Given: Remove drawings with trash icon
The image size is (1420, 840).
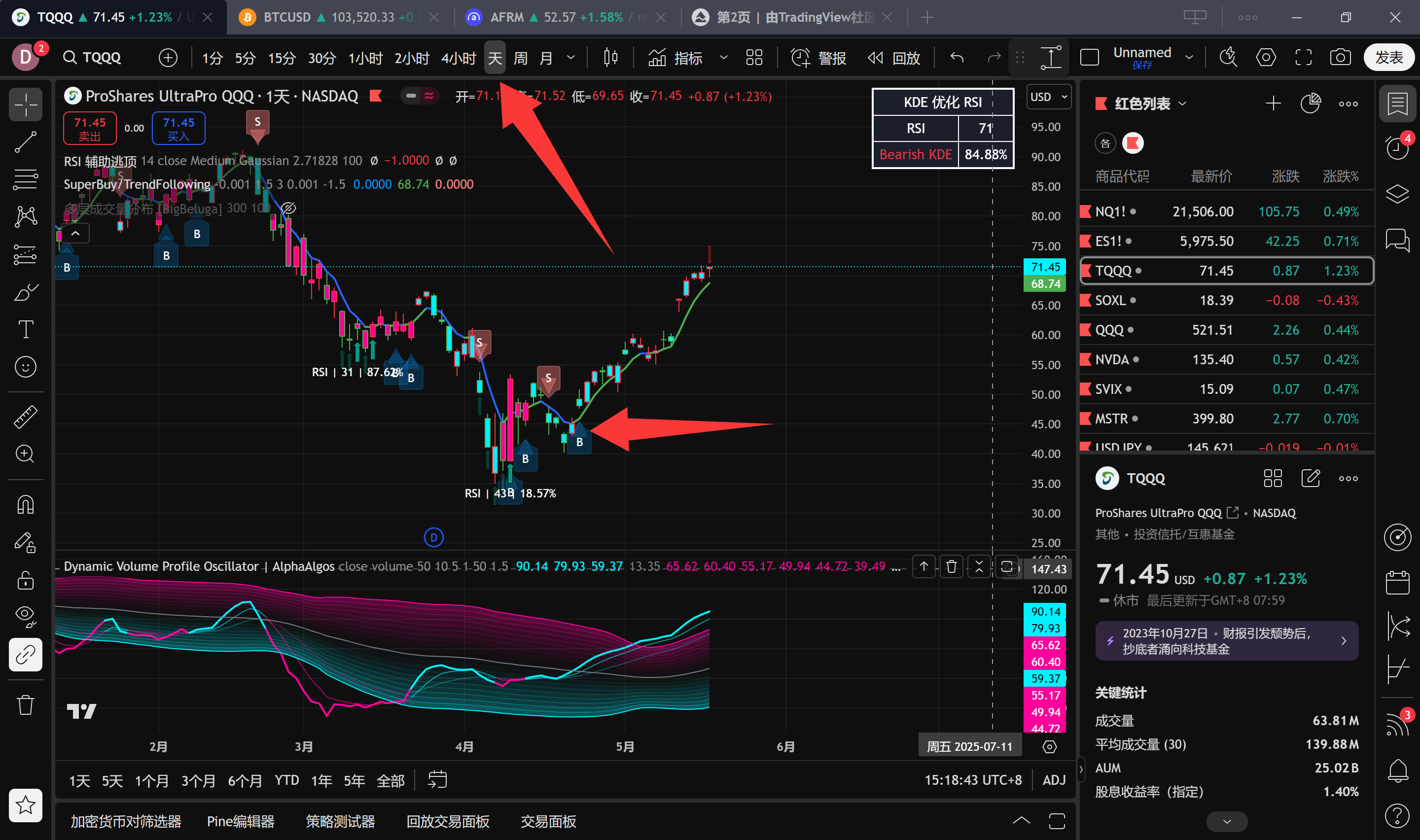Looking at the screenshot, I should point(26,705).
